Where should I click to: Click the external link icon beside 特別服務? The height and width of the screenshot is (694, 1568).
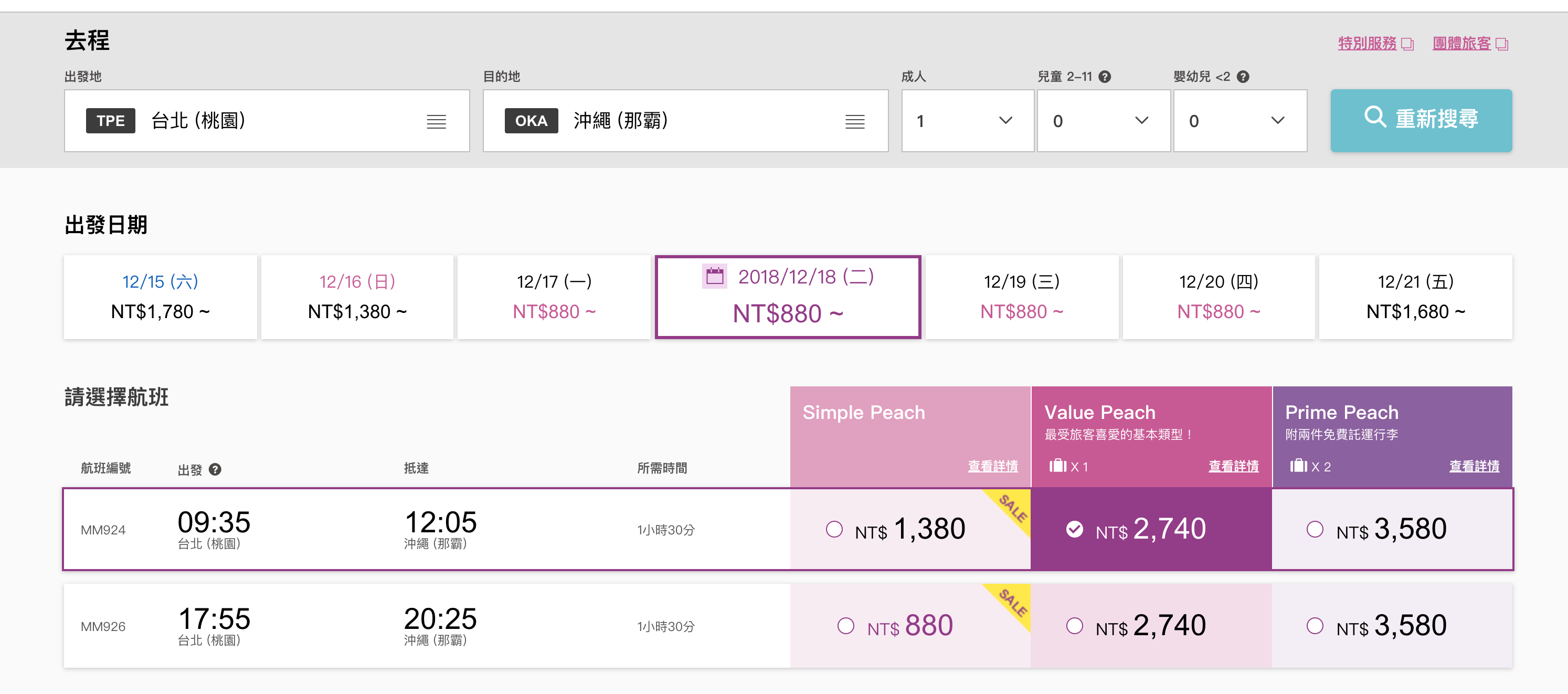tap(1407, 44)
